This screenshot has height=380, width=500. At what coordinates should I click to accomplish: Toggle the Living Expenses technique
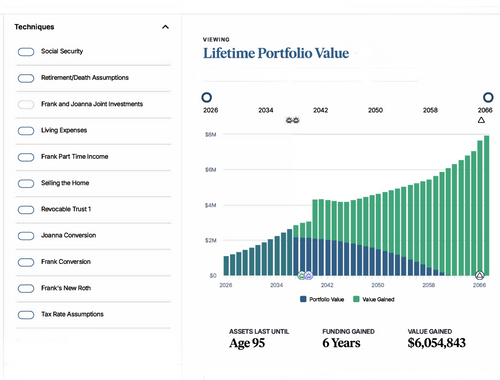26,131
